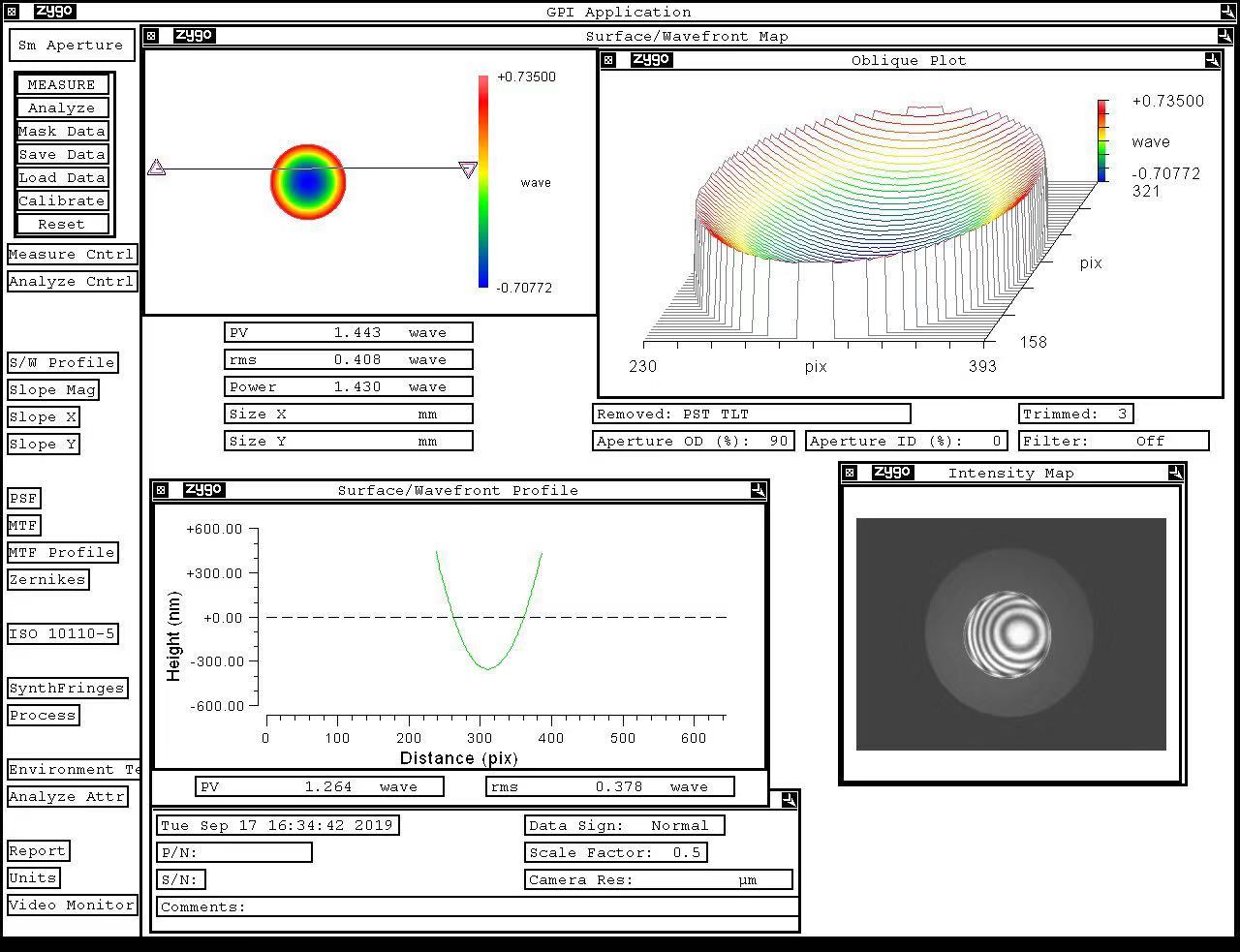
Task: Click the Reset button
Action: click(62, 225)
